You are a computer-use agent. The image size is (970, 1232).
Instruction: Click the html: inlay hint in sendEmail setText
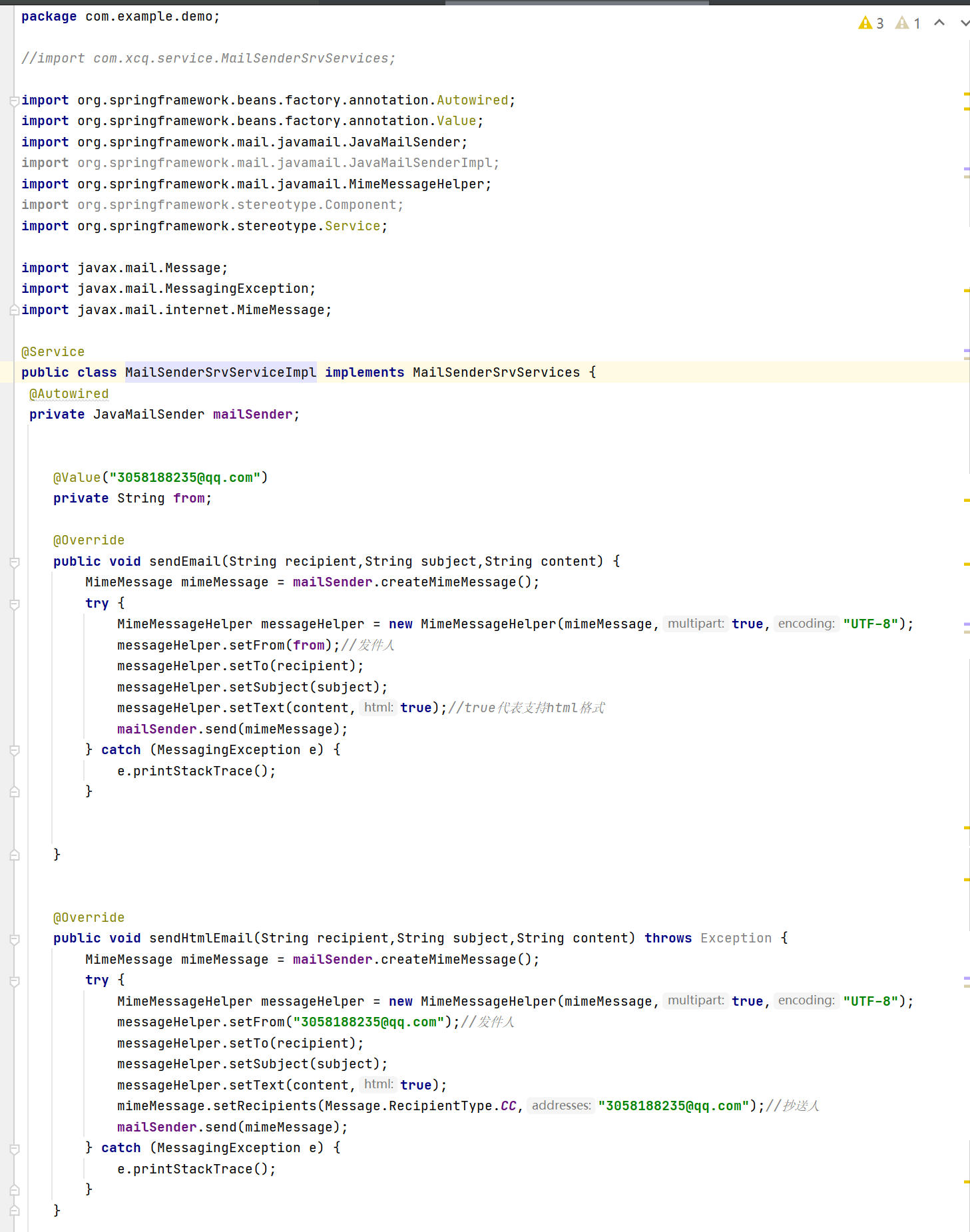tap(378, 708)
